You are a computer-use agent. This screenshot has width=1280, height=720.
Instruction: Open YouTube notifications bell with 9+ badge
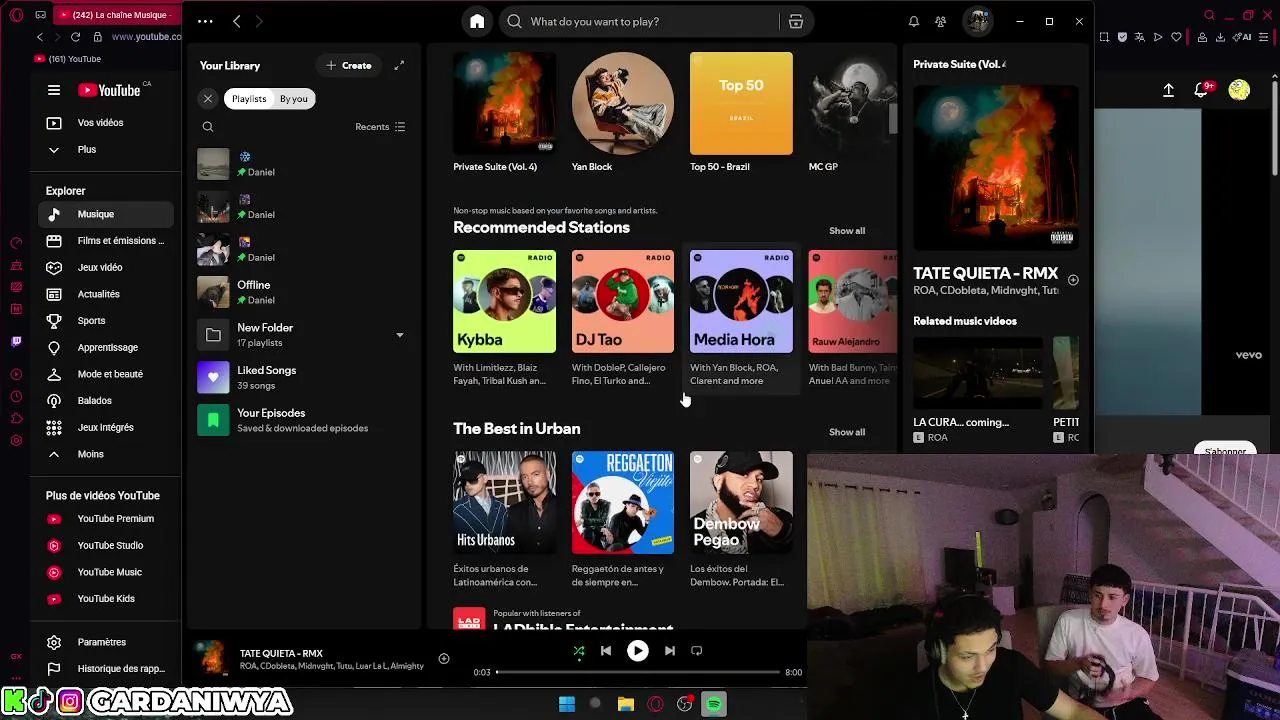tap(1203, 90)
